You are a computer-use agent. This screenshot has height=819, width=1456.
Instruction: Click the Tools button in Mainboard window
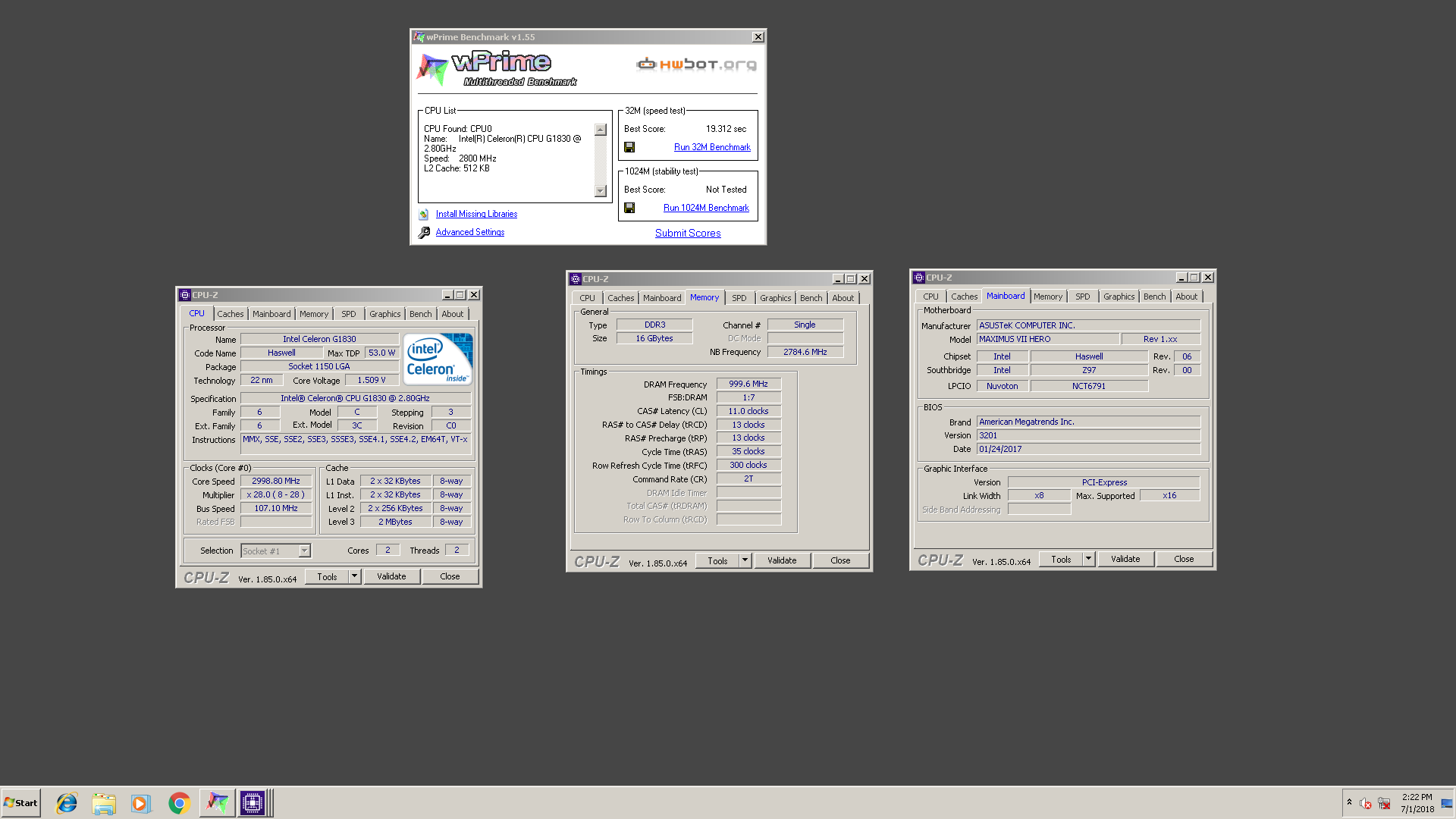pos(1061,559)
